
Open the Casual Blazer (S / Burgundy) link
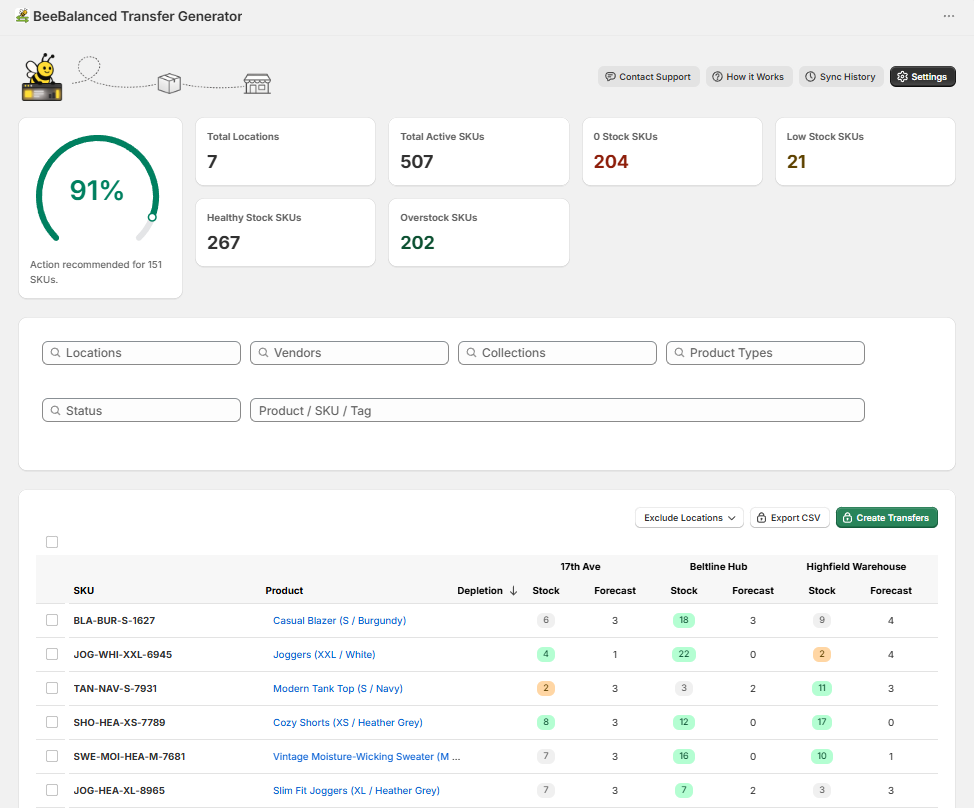coord(339,620)
